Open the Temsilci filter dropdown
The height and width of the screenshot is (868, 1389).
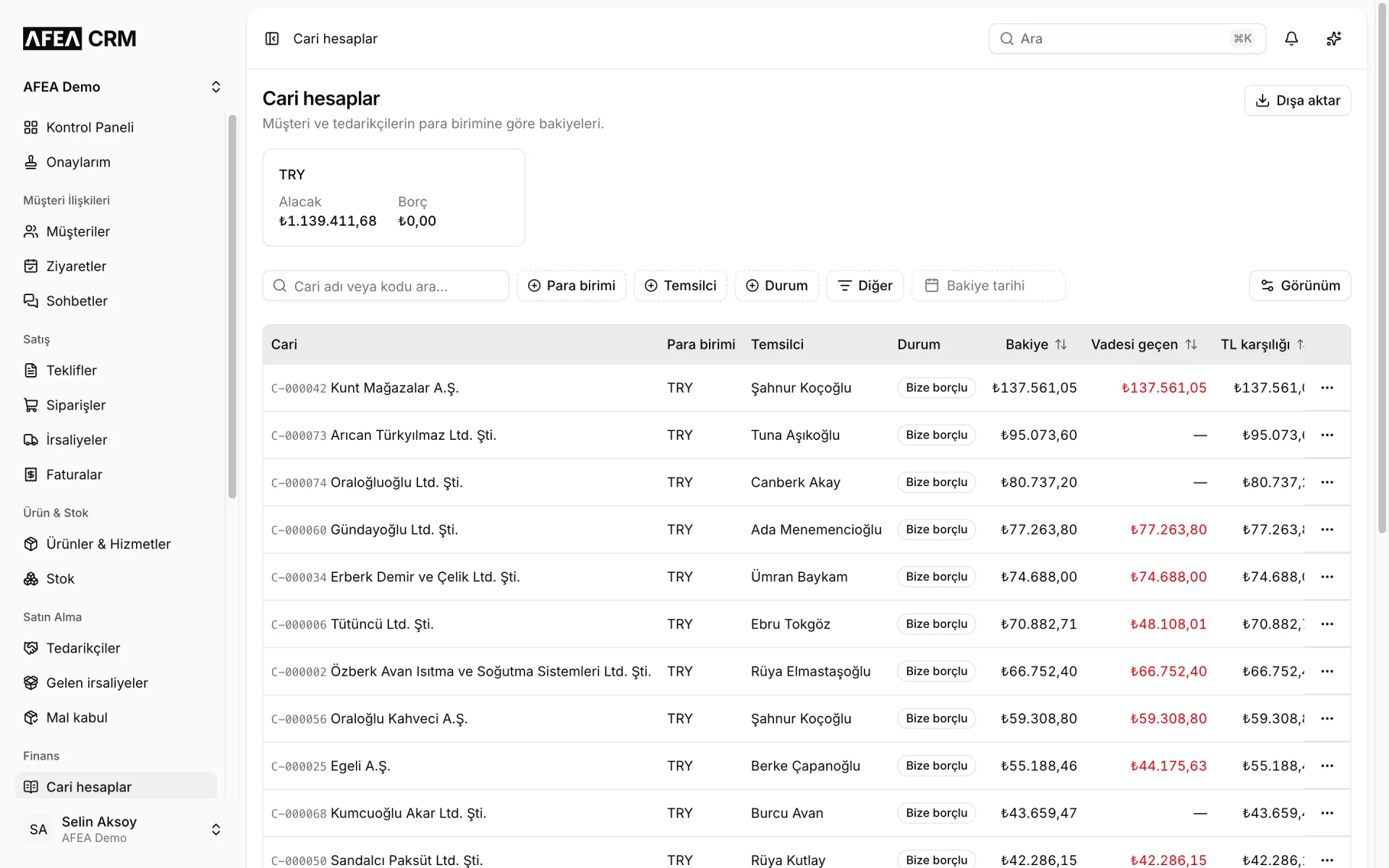point(680,286)
